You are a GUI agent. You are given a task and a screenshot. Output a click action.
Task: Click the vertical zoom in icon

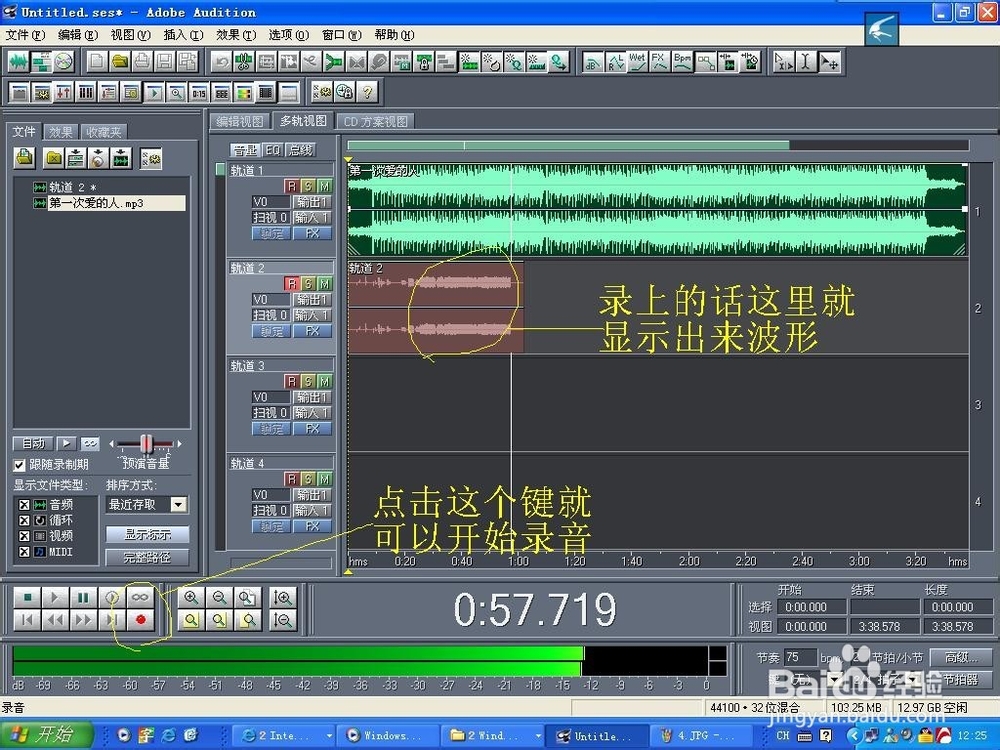285,597
